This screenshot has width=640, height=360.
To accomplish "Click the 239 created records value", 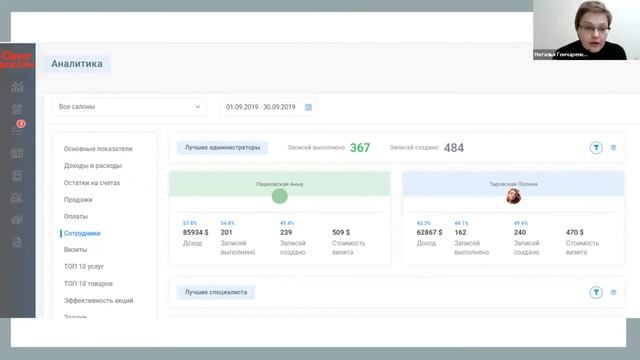I will (x=286, y=232).
